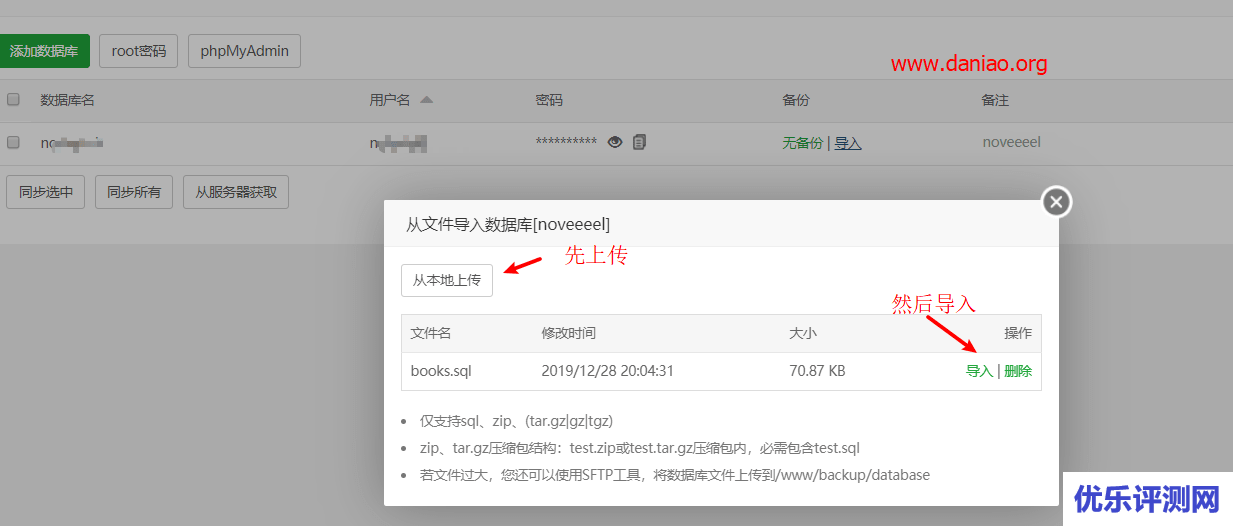Close the import dialog with X button
Screen dimensions: 1233x526
[x=1057, y=202]
